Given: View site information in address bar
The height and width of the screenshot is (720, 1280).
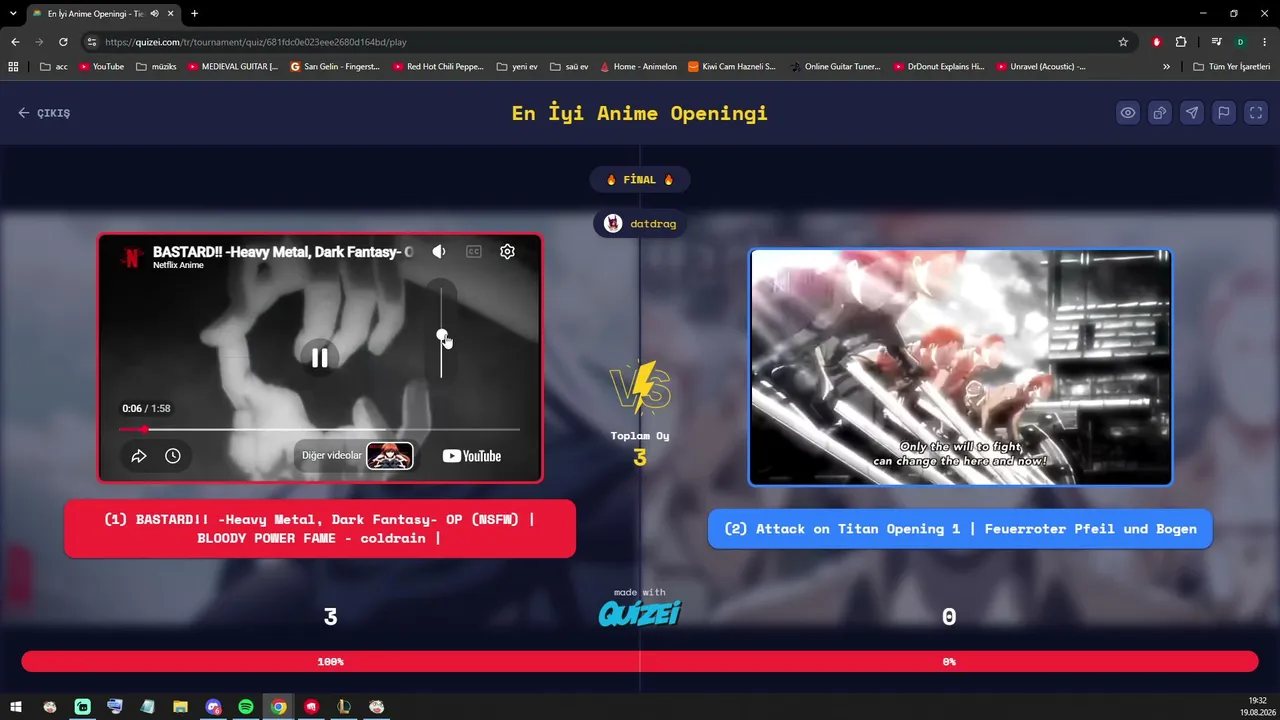Looking at the screenshot, I should point(91,42).
